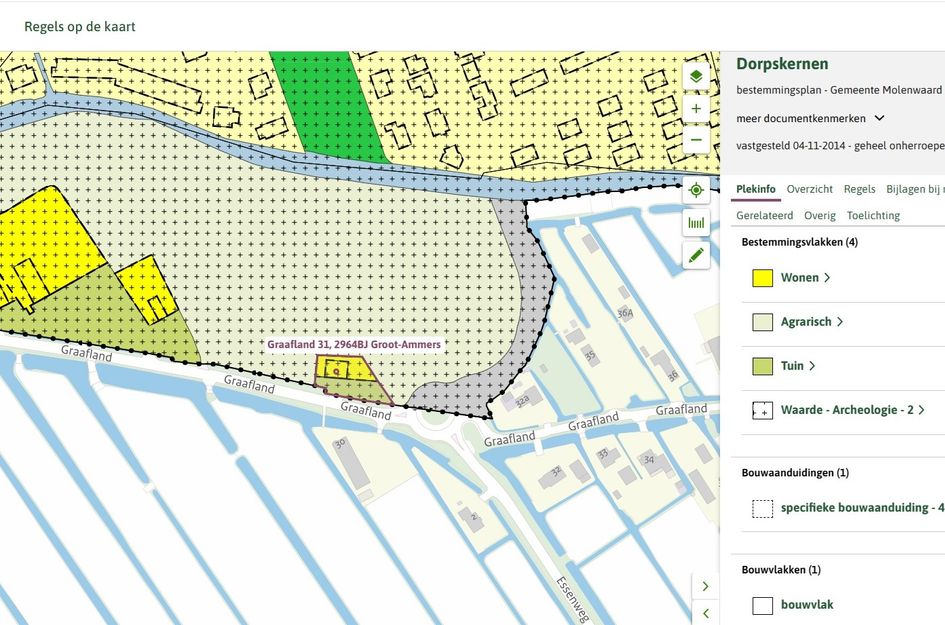Viewport: 945px width, 625px height.
Task: Click the bouwvlak legend item
Action: click(807, 605)
